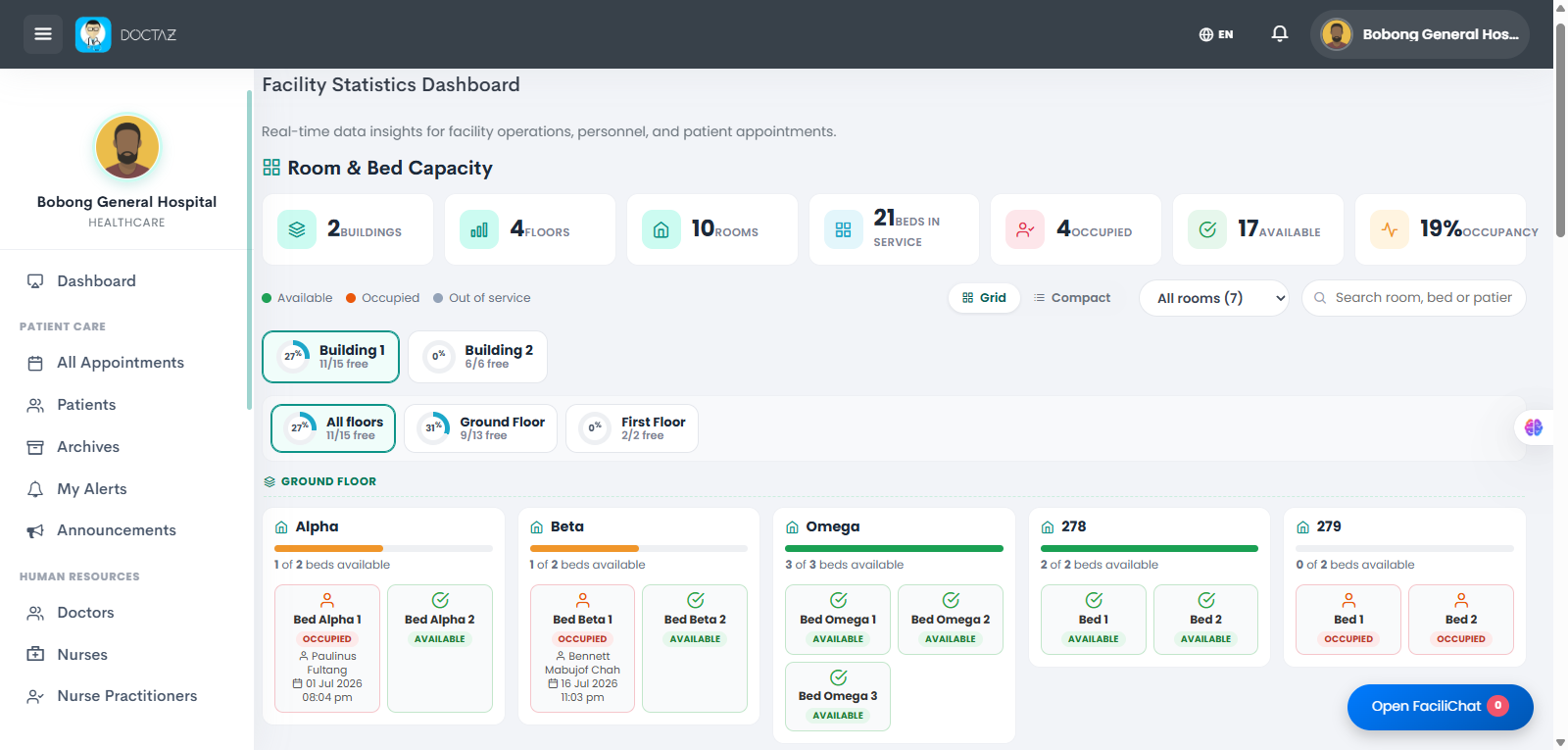
Task: Click the Nurses medical kit icon
Action: click(35, 654)
